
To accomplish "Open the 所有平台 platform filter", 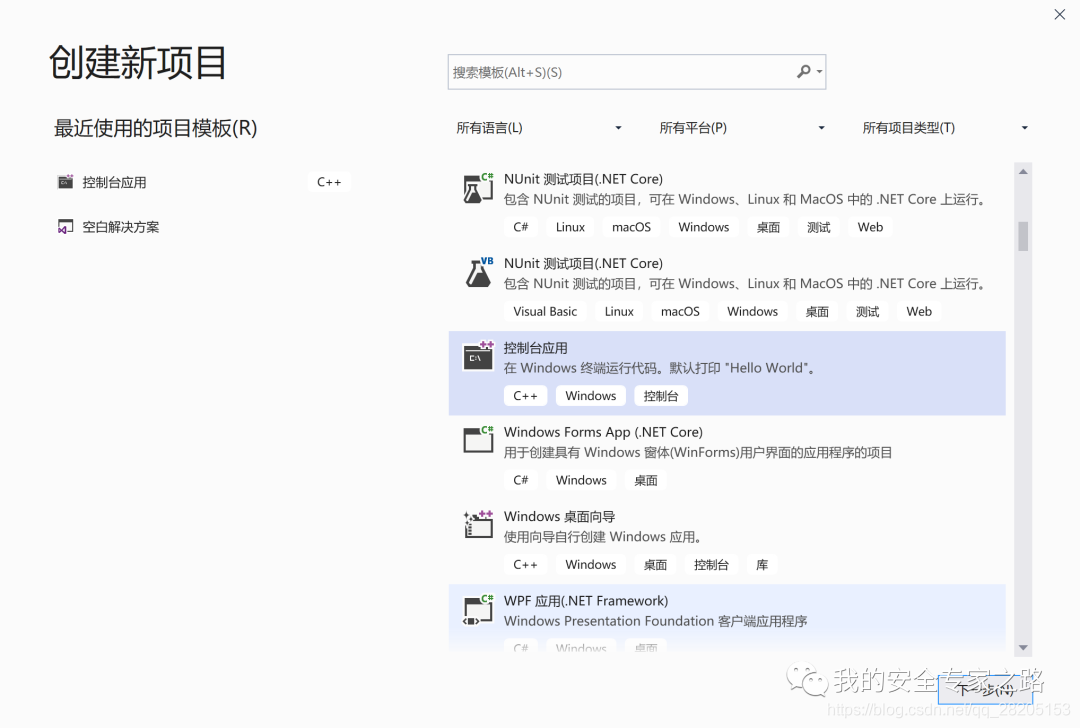I will [742, 127].
